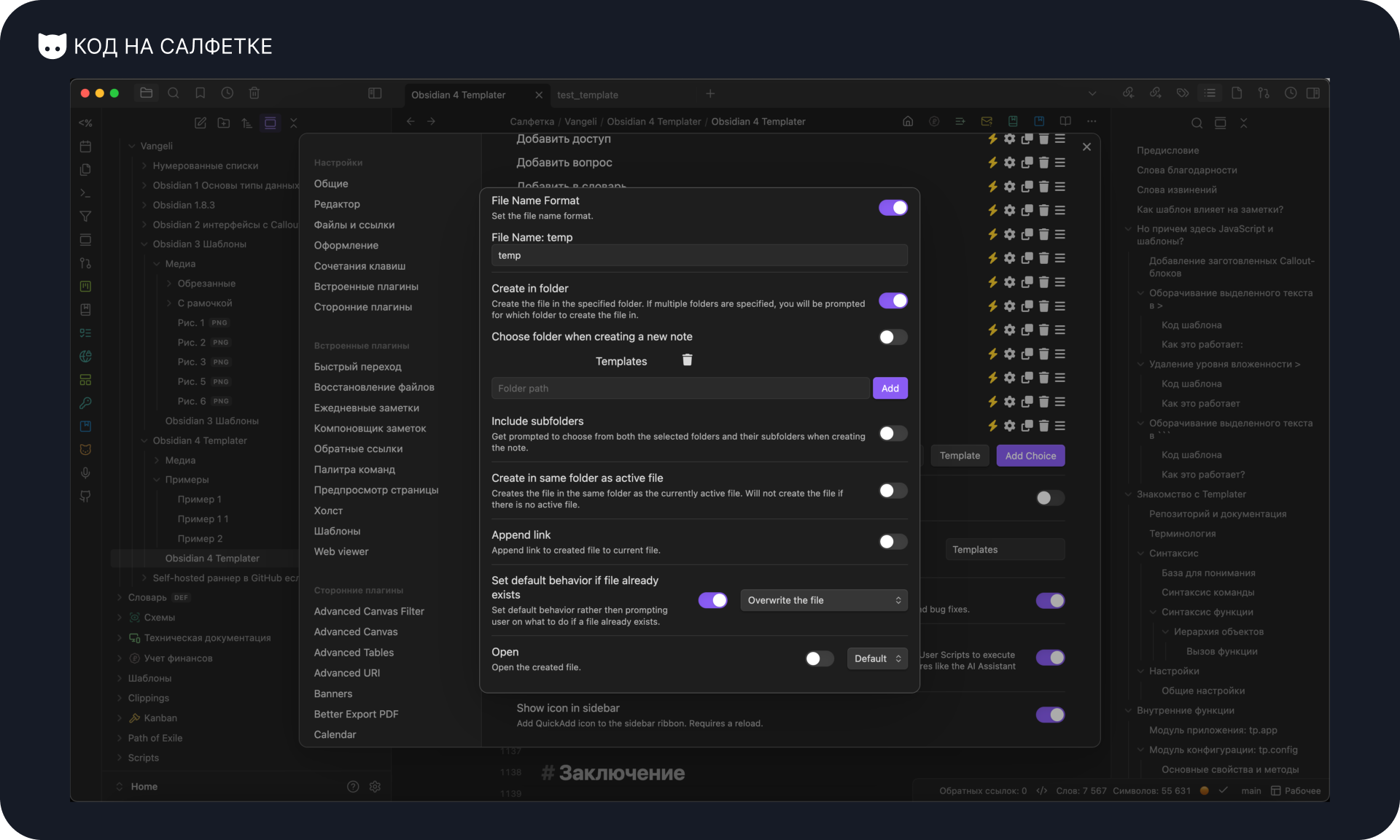Open the Vangeli breadcrumb link
This screenshot has width=1400, height=840.
tap(580, 122)
